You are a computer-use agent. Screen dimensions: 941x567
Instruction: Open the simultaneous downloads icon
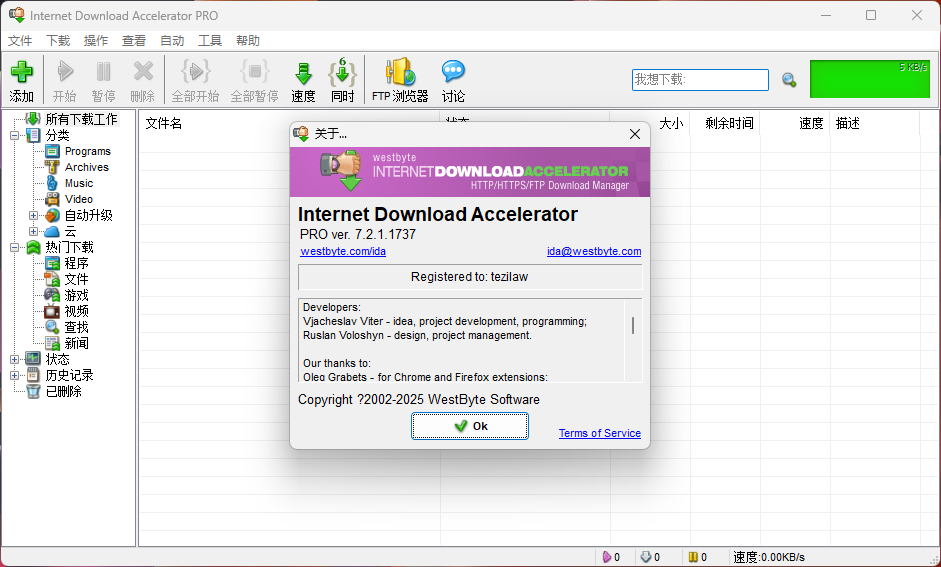click(x=342, y=72)
